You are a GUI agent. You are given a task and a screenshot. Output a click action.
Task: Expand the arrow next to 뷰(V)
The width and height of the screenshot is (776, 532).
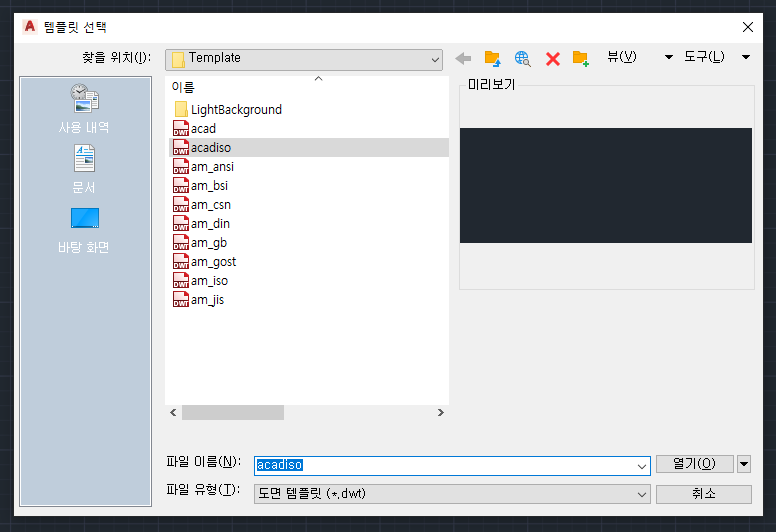pos(669,57)
